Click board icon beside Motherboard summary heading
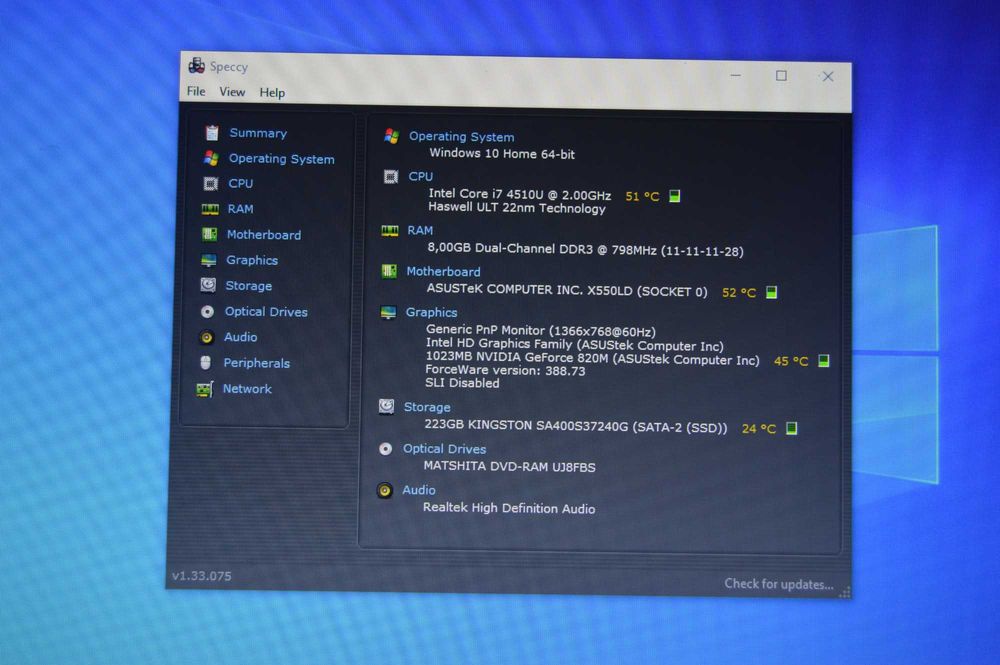Viewport: 1000px width, 665px height. point(389,272)
